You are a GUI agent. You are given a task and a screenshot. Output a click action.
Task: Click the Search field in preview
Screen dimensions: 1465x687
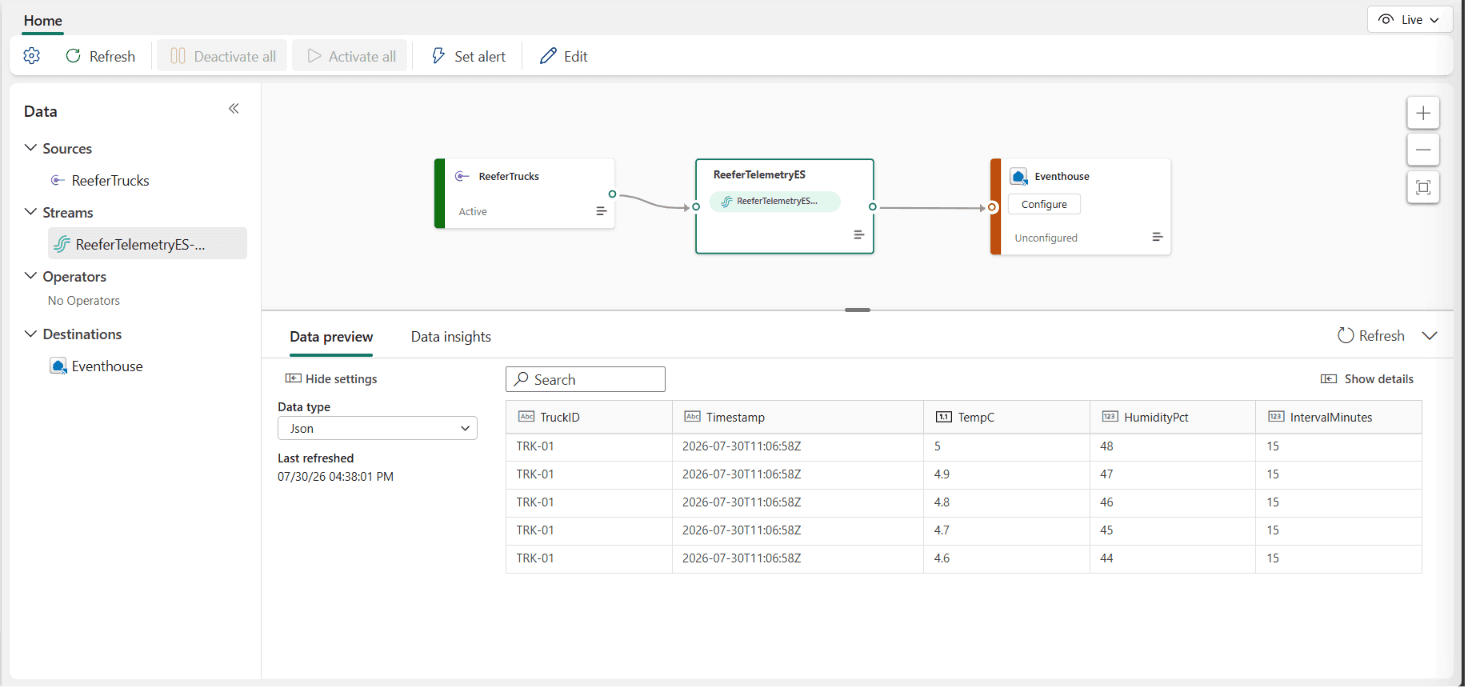586,380
